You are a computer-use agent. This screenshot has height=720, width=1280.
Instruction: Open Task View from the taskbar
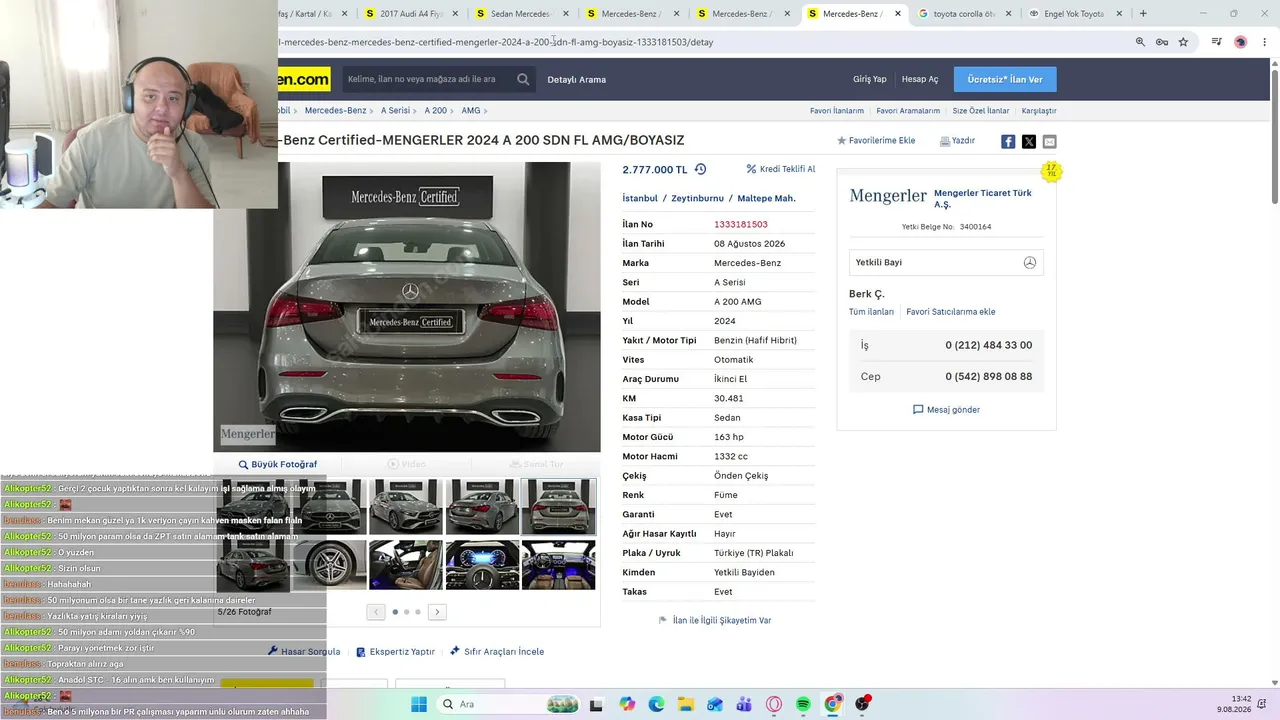[x=597, y=704]
